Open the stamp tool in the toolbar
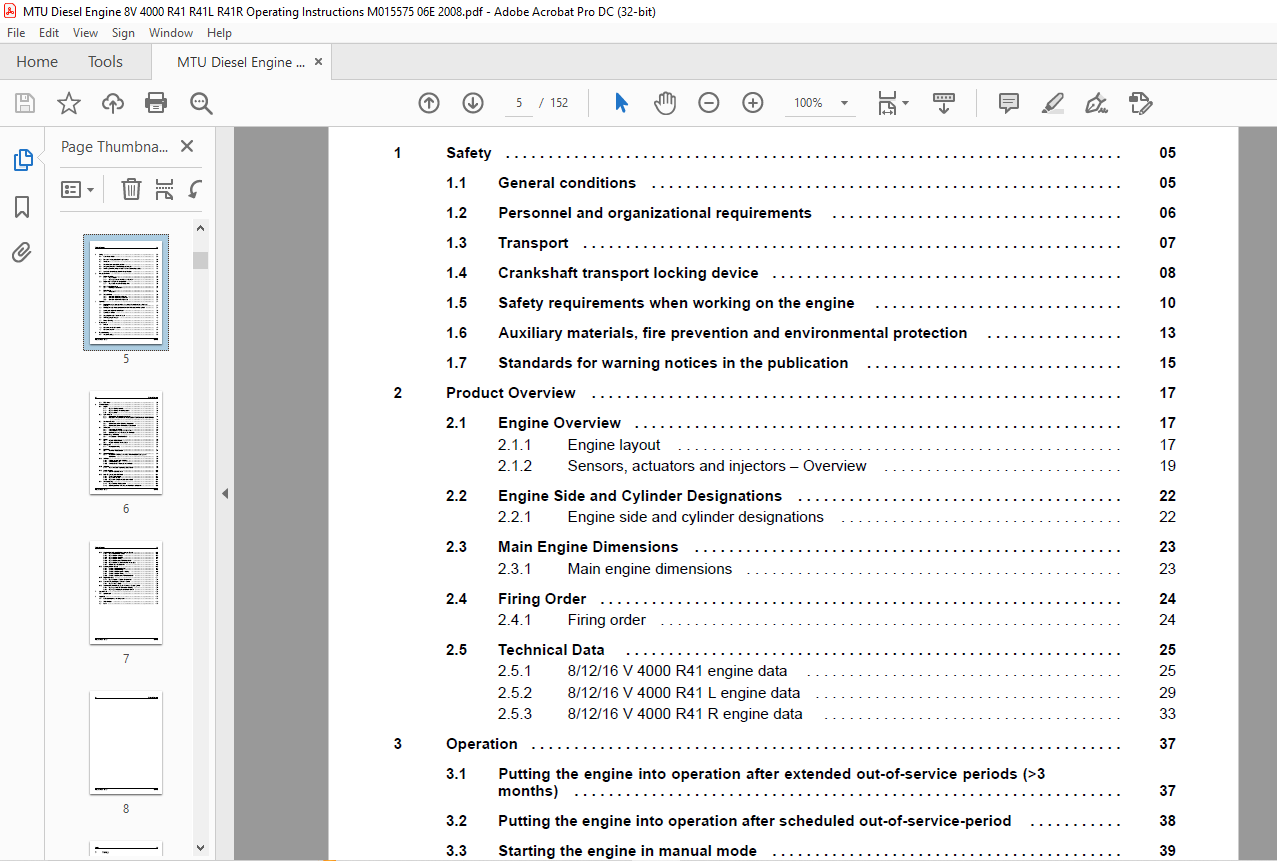The width and height of the screenshot is (1277, 861). pyautogui.click(x=1140, y=103)
